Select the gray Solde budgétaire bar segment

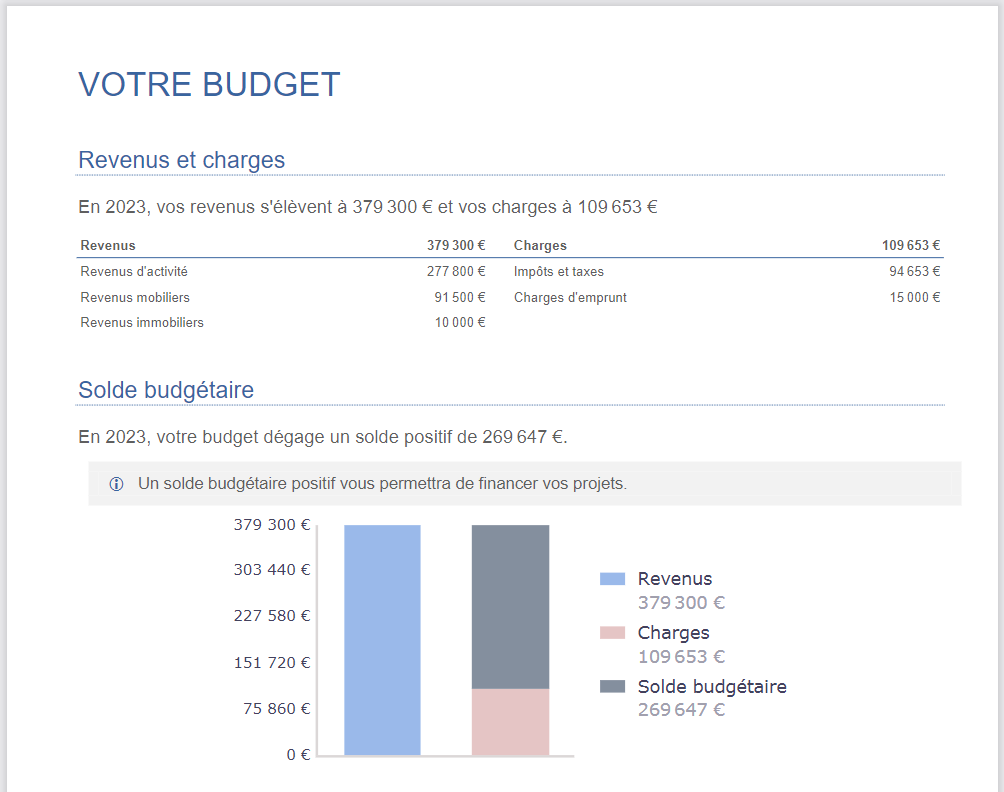[x=510, y=606]
